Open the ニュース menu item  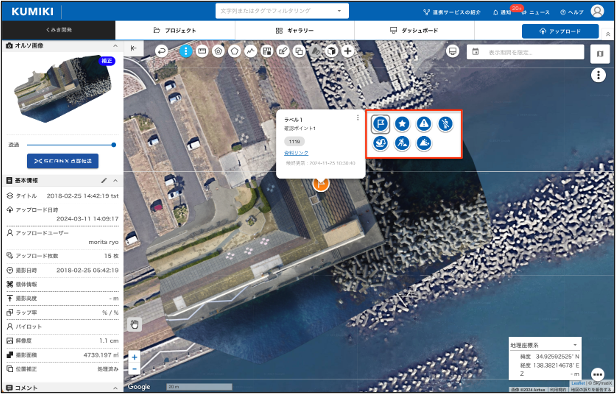click(536, 12)
